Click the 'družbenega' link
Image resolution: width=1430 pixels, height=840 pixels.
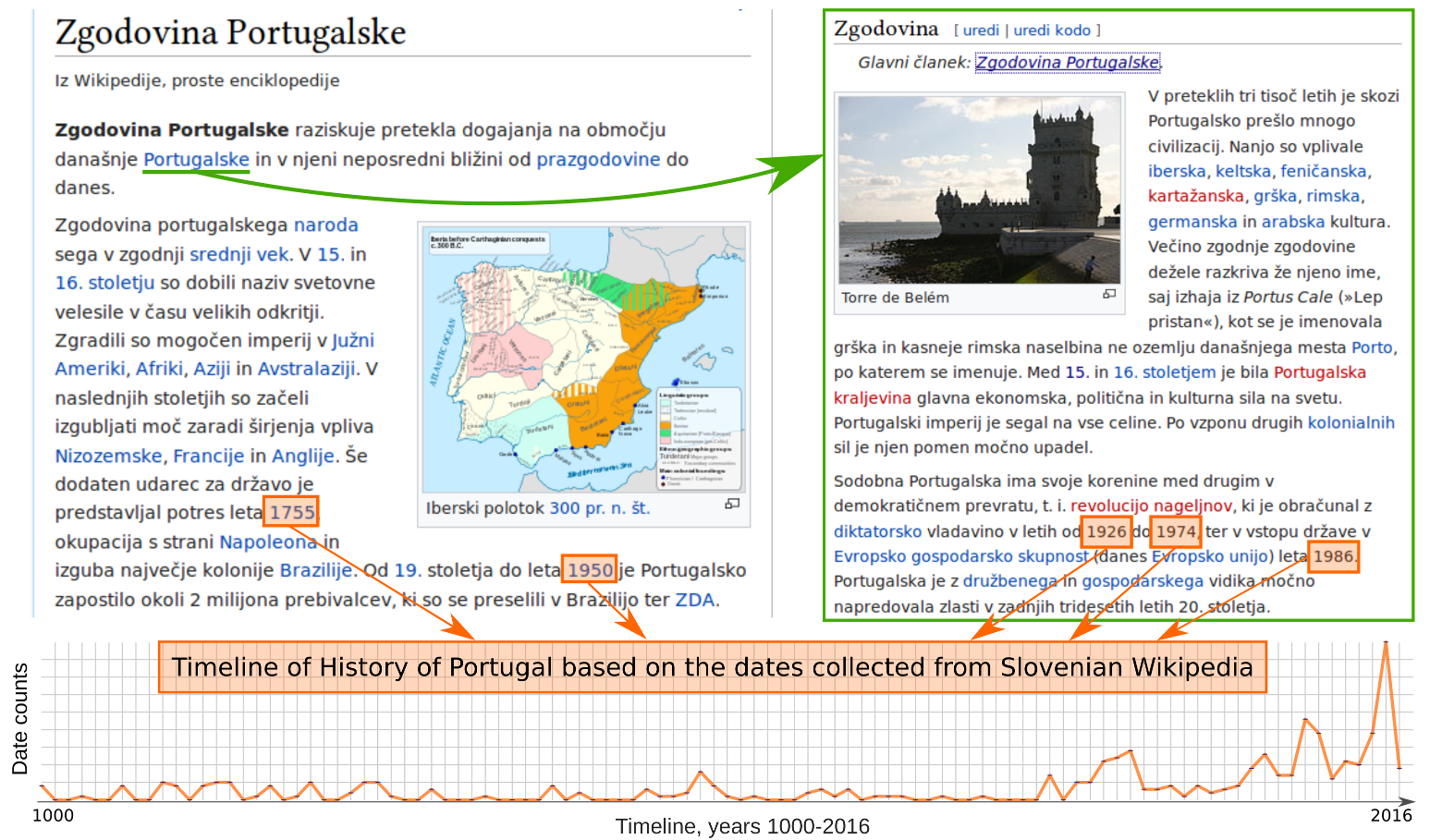point(1010,581)
